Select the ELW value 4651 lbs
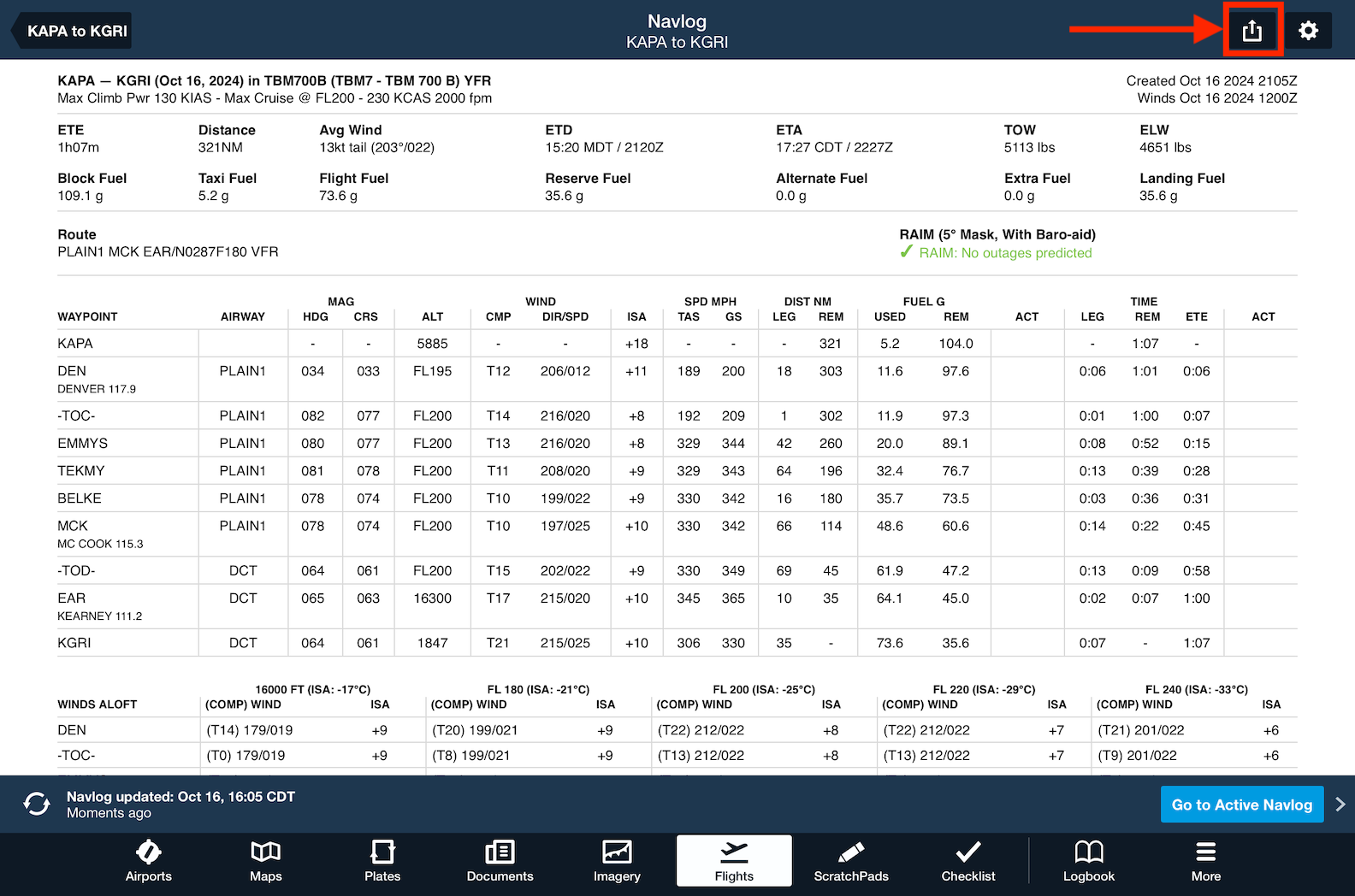Screen dimensions: 1355x896 click(1166, 148)
